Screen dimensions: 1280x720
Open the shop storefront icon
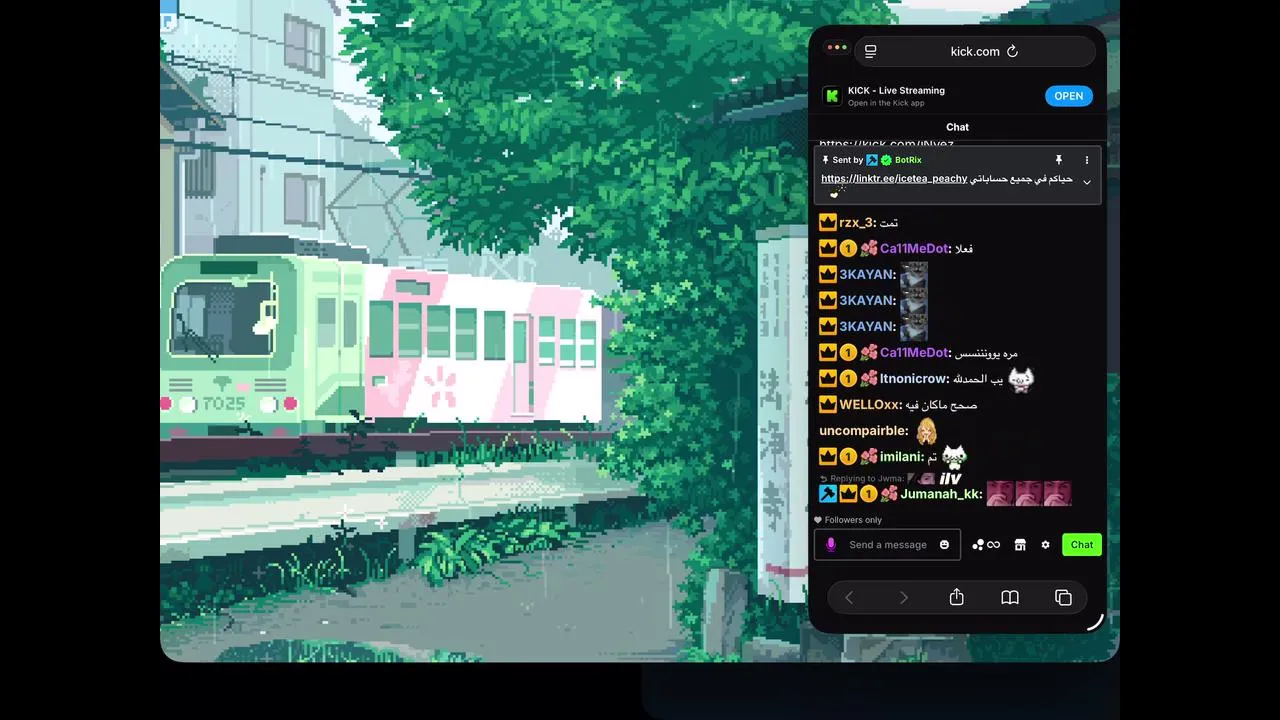(1020, 544)
